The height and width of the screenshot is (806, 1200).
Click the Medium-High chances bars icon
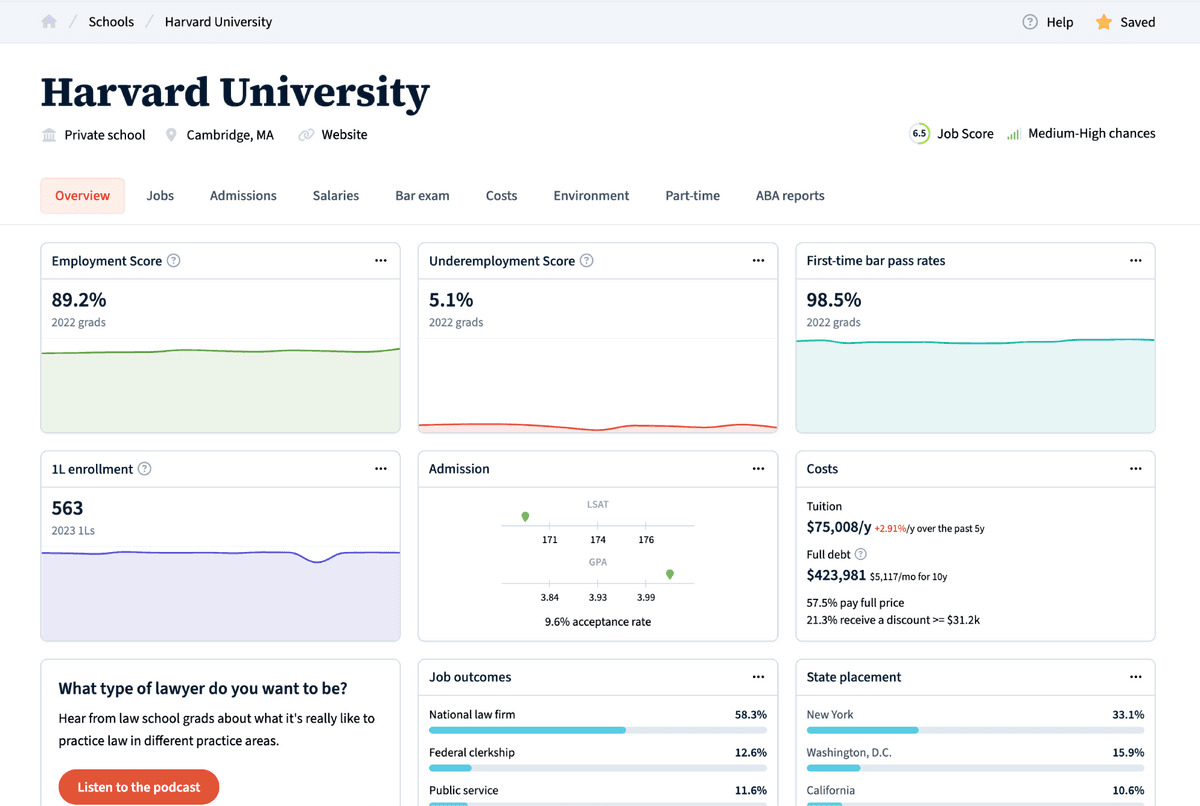1016,132
